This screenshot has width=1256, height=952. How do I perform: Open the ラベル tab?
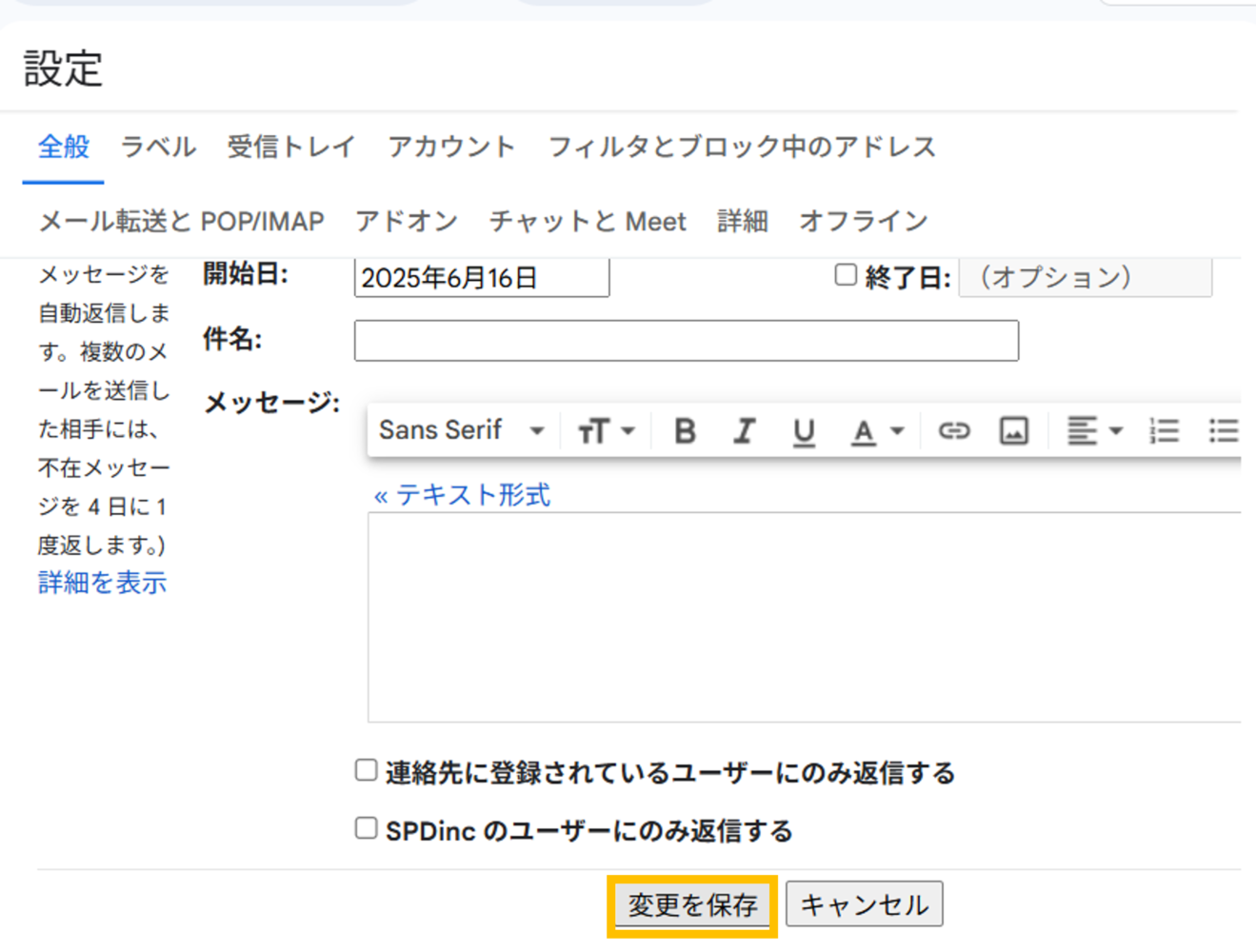pos(158,147)
